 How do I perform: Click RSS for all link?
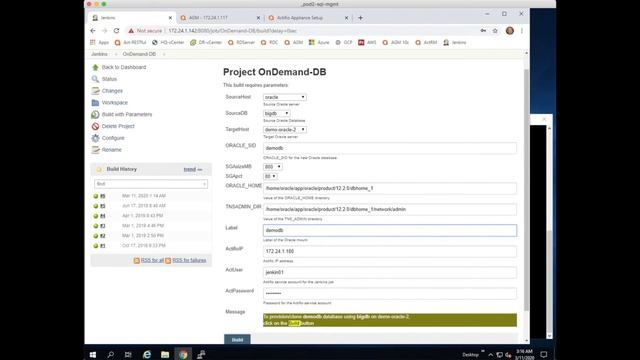(x=152, y=260)
